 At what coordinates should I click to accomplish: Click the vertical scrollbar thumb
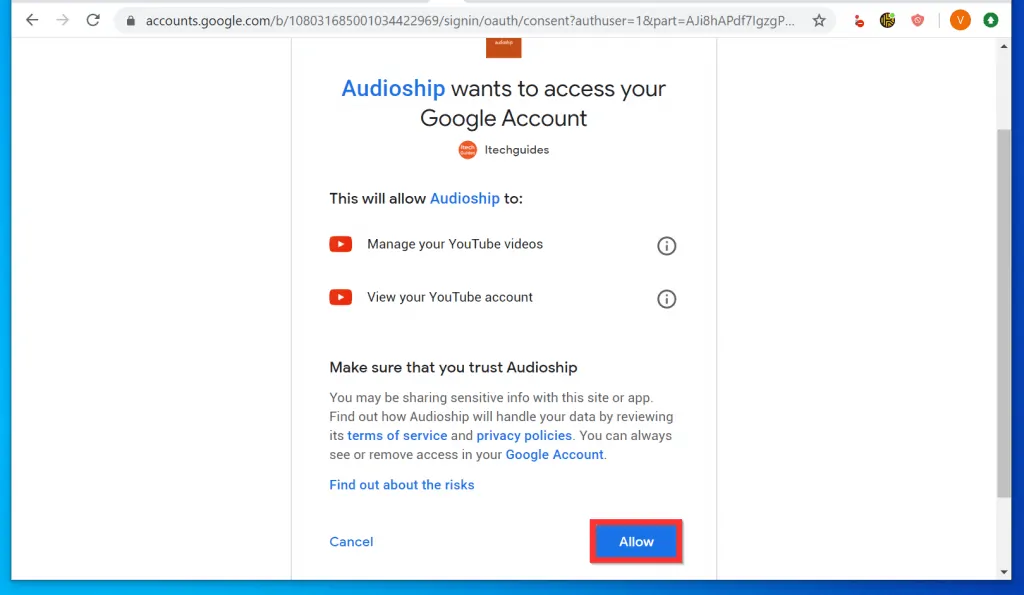(1004, 314)
